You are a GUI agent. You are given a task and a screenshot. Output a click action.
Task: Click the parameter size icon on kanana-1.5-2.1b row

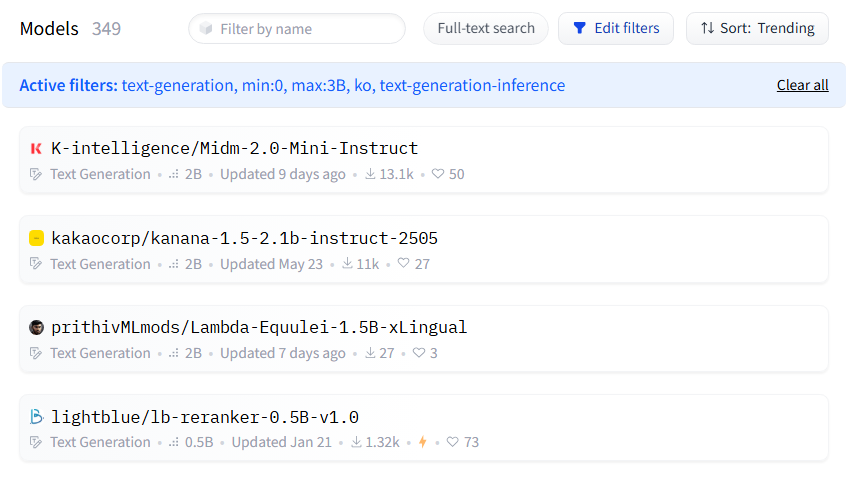tap(174, 264)
